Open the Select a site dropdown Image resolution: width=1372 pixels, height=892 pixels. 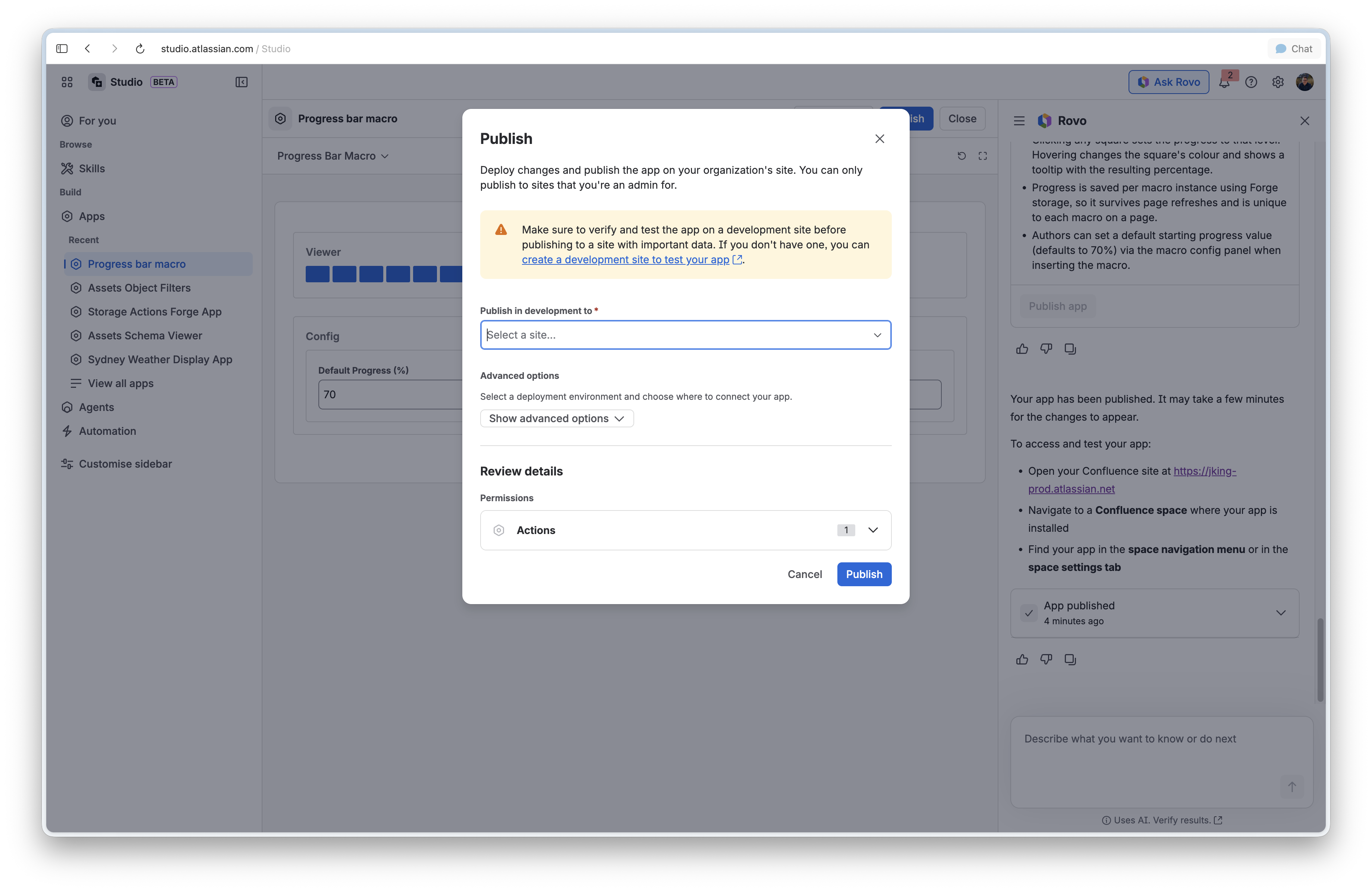pos(685,335)
